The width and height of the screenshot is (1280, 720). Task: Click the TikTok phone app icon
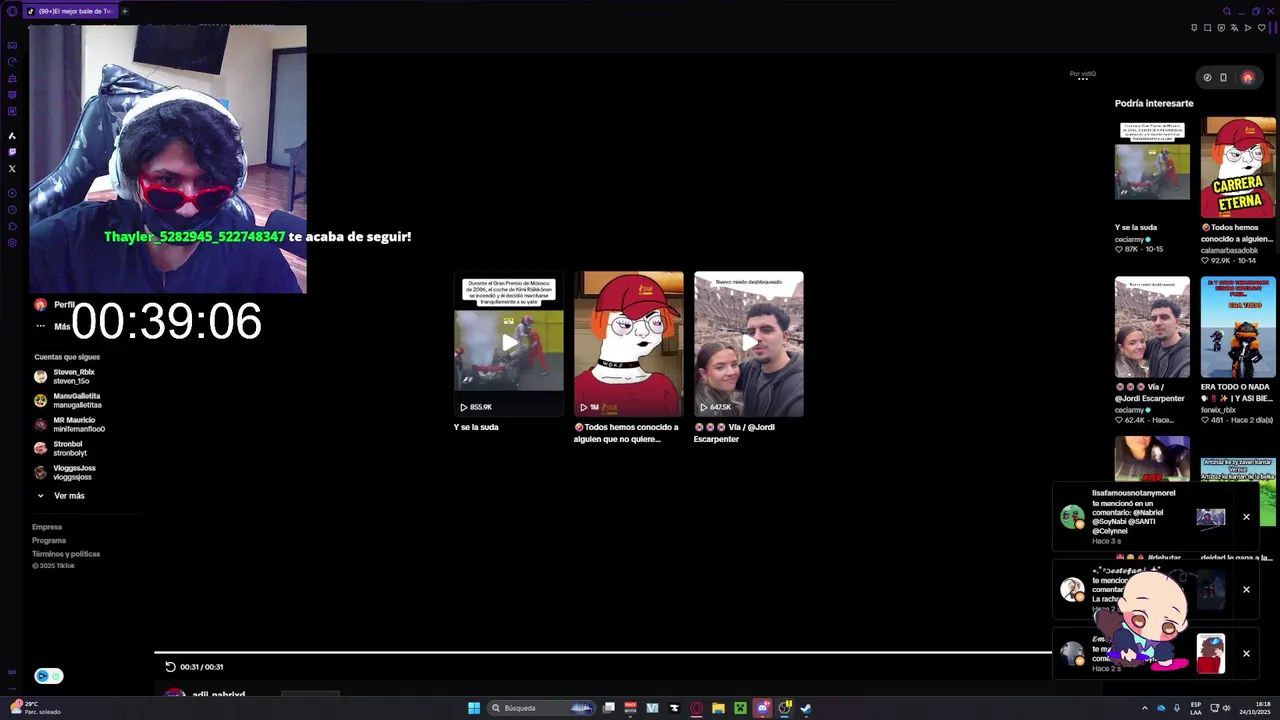tap(1223, 77)
